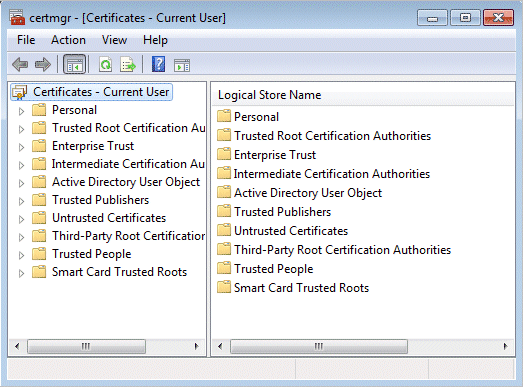Select Trusted Root Certification Authorities text in the list

[333, 136]
